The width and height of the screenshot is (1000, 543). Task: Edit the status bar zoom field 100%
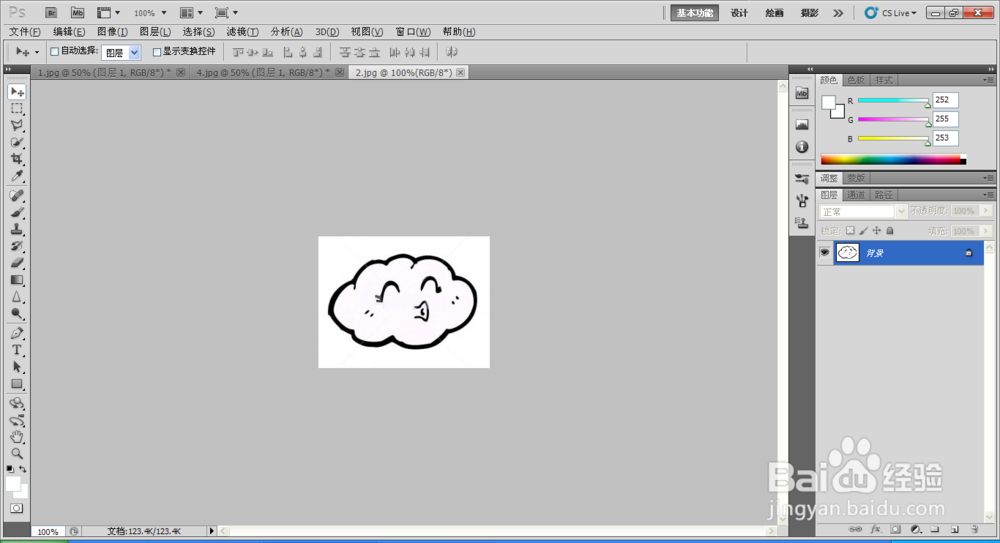point(47,531)
